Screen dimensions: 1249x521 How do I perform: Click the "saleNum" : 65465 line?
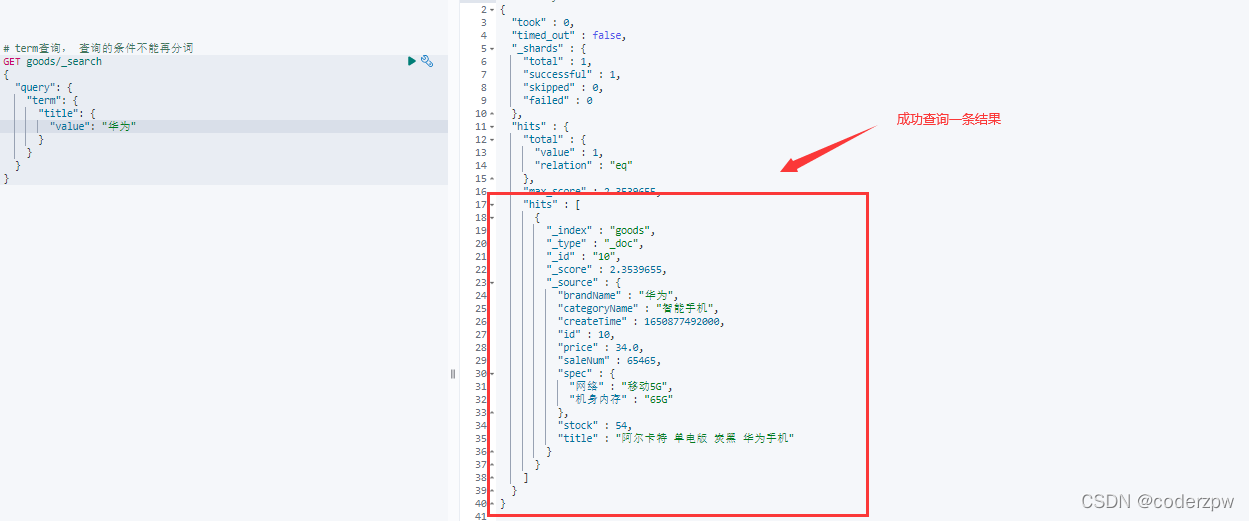(609, 360)
